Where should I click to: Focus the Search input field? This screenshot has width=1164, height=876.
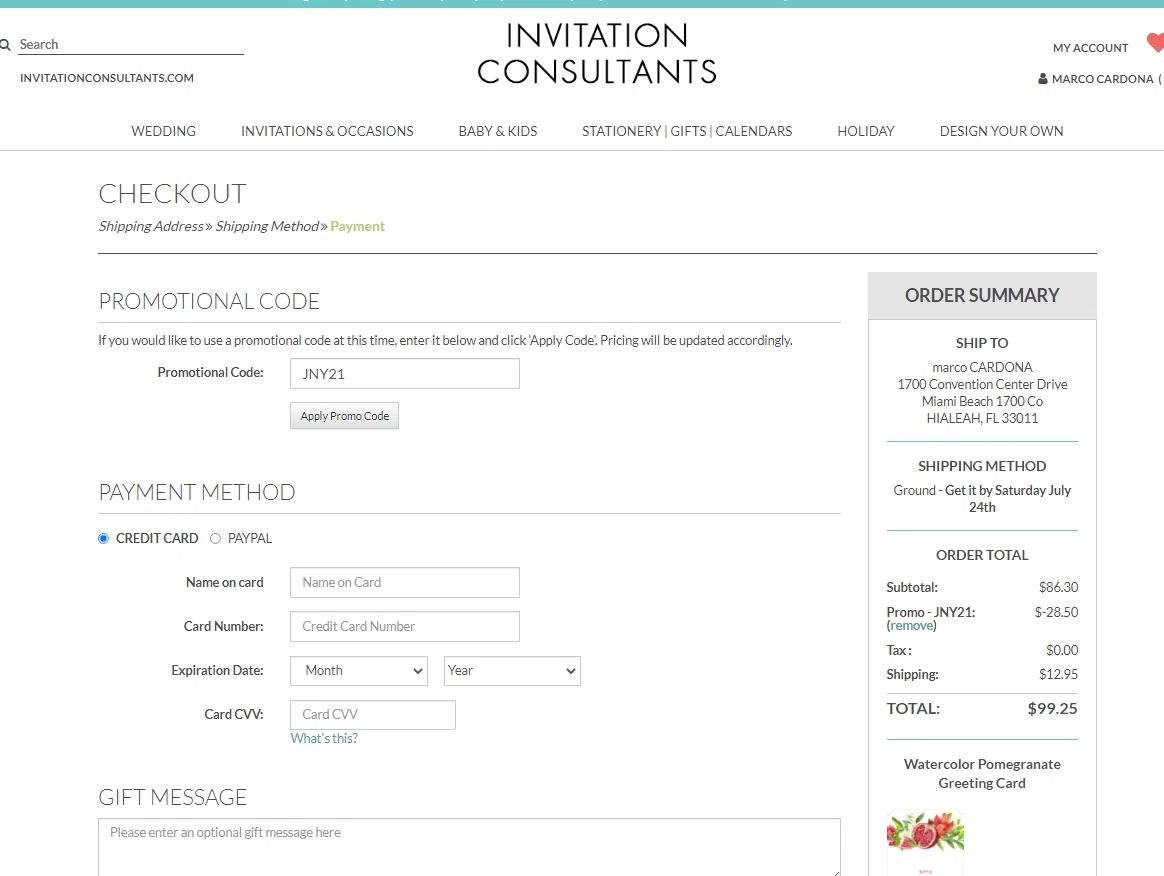click(x=131, y=45)
